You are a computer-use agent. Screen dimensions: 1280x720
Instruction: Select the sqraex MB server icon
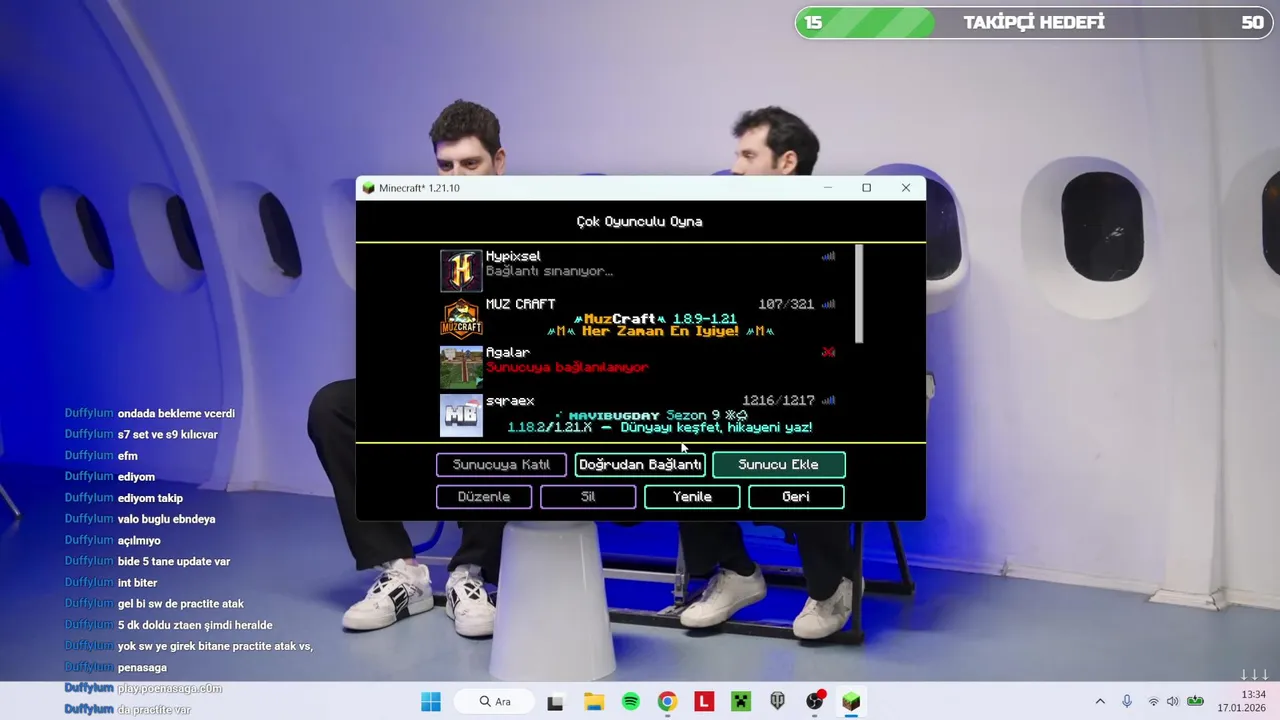pos(461,415)
